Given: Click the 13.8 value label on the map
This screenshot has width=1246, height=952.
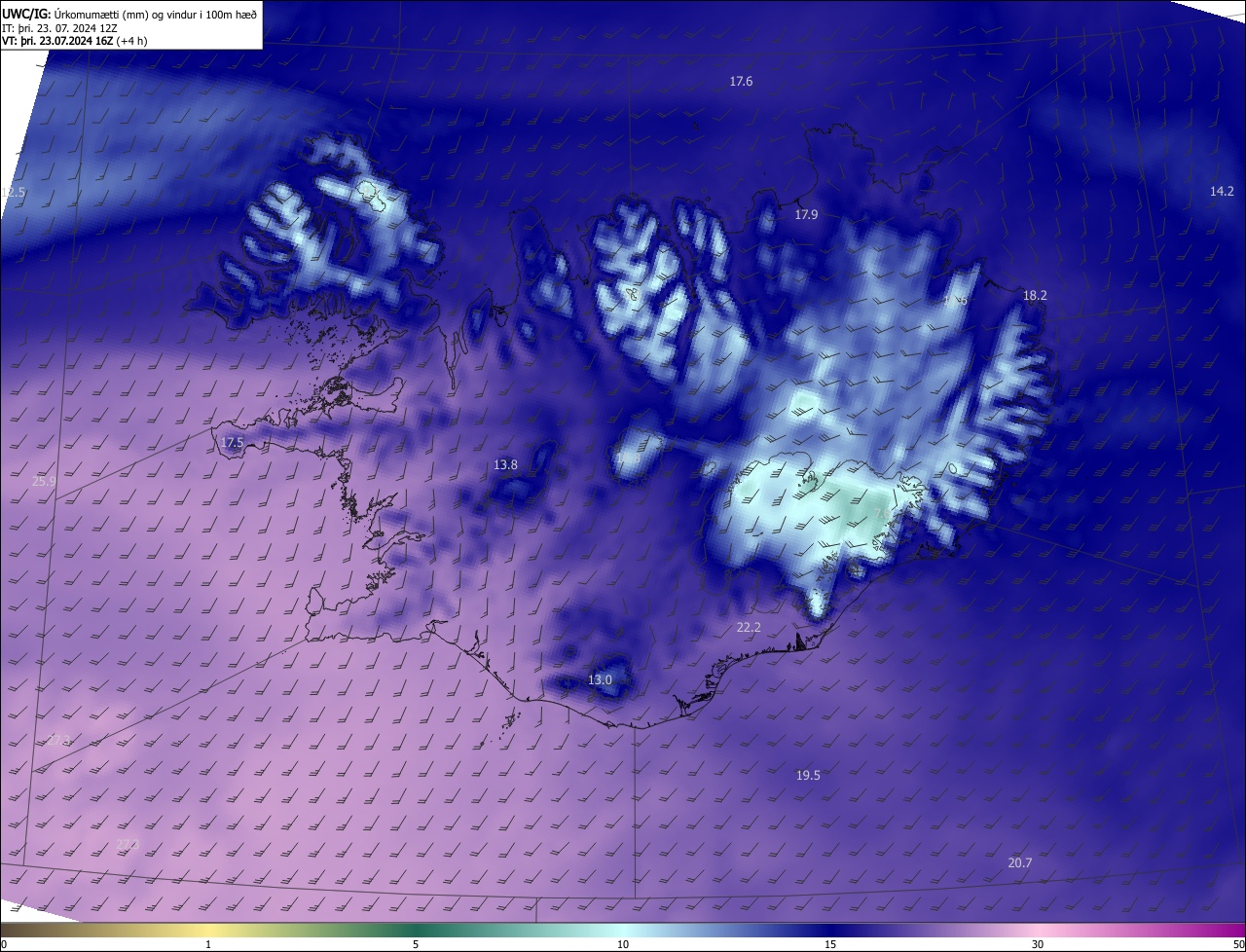Looking at the screenshot, I should (505, 465).
